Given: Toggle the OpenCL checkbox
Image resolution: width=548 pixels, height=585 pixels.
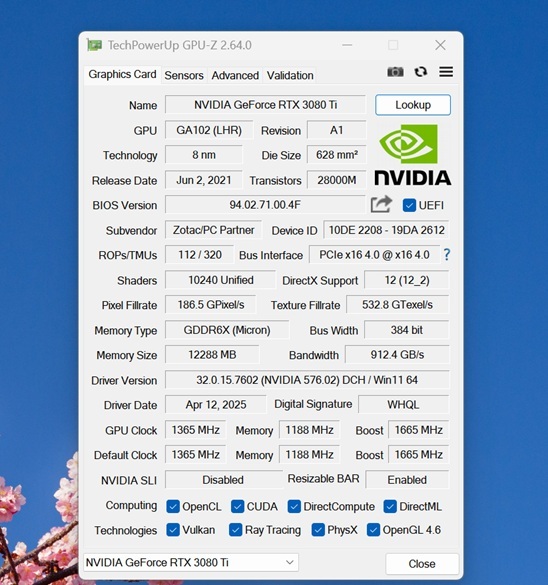Looking at the screenshot, I should click(x=173, y=506).
